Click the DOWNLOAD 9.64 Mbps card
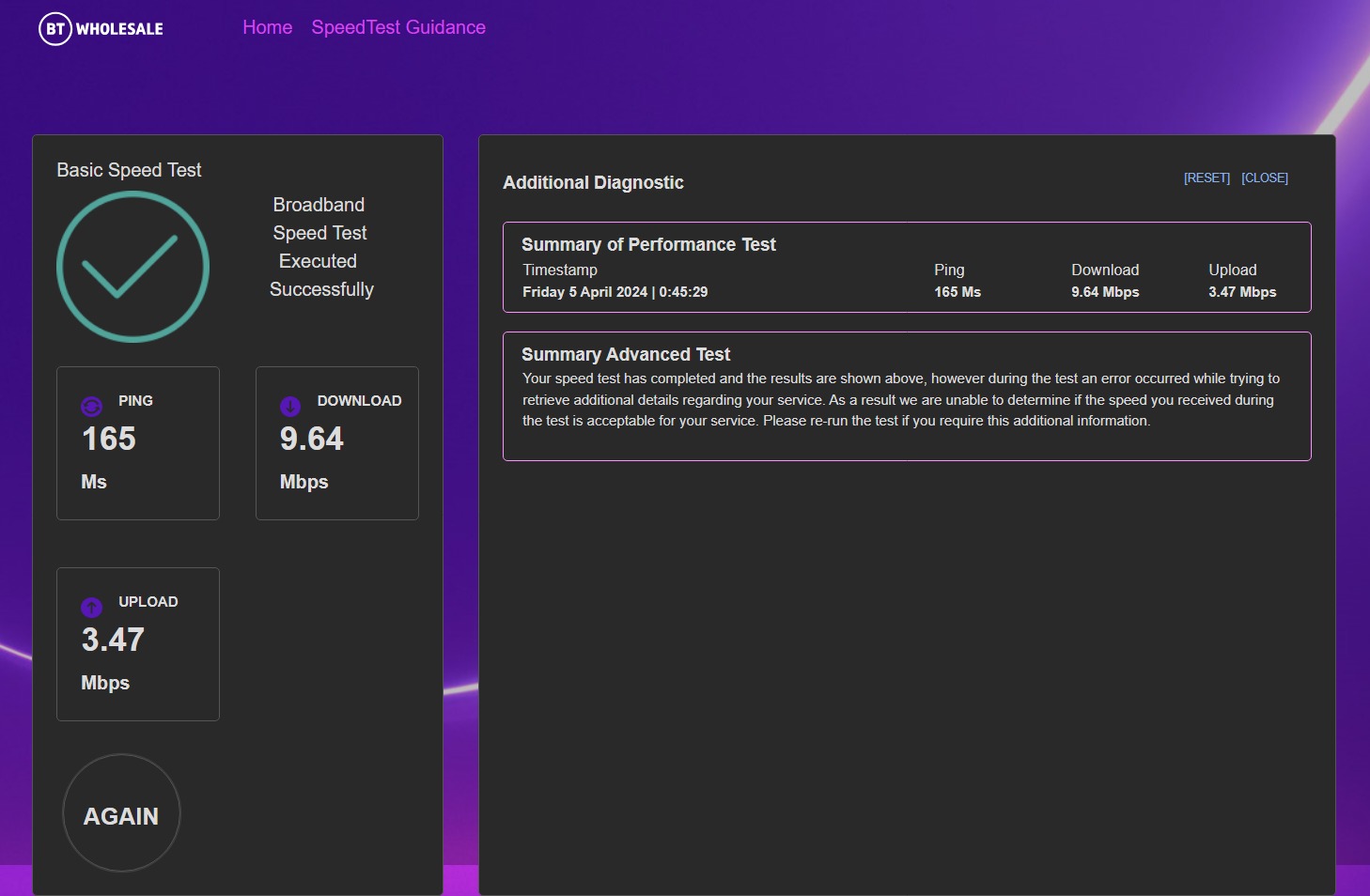1370x896 pixels. pos(336,442)
